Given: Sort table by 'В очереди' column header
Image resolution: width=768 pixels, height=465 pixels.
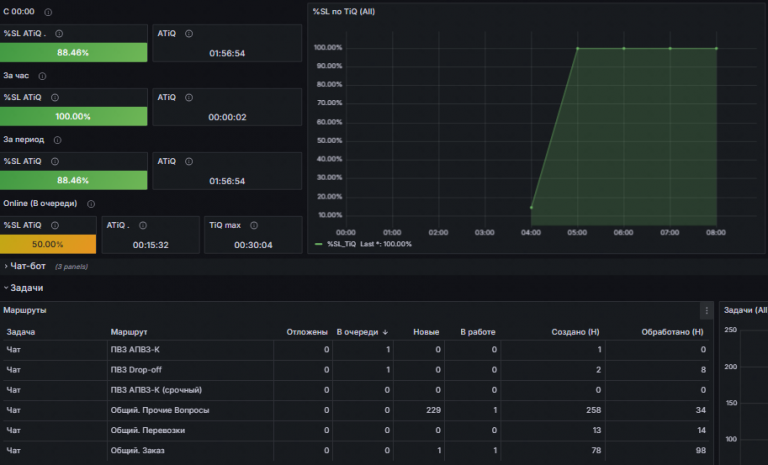Looking at the screenshot, I should pos(362,332).
